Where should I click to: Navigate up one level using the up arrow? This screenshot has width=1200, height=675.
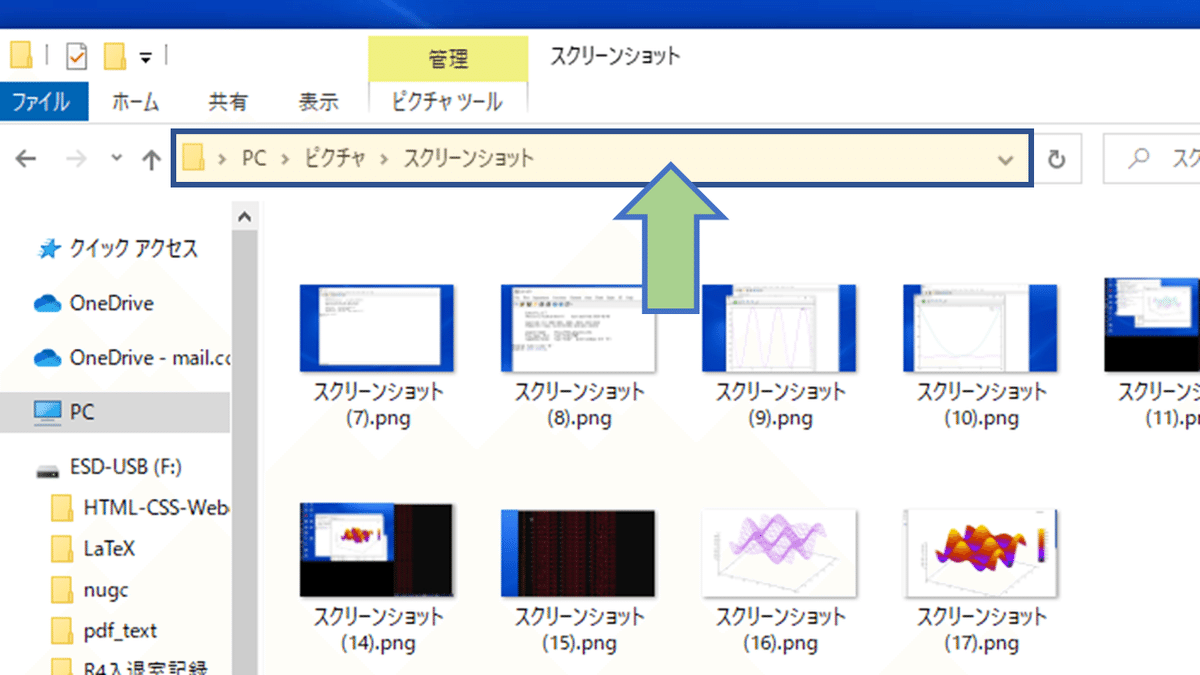point(150,158)
